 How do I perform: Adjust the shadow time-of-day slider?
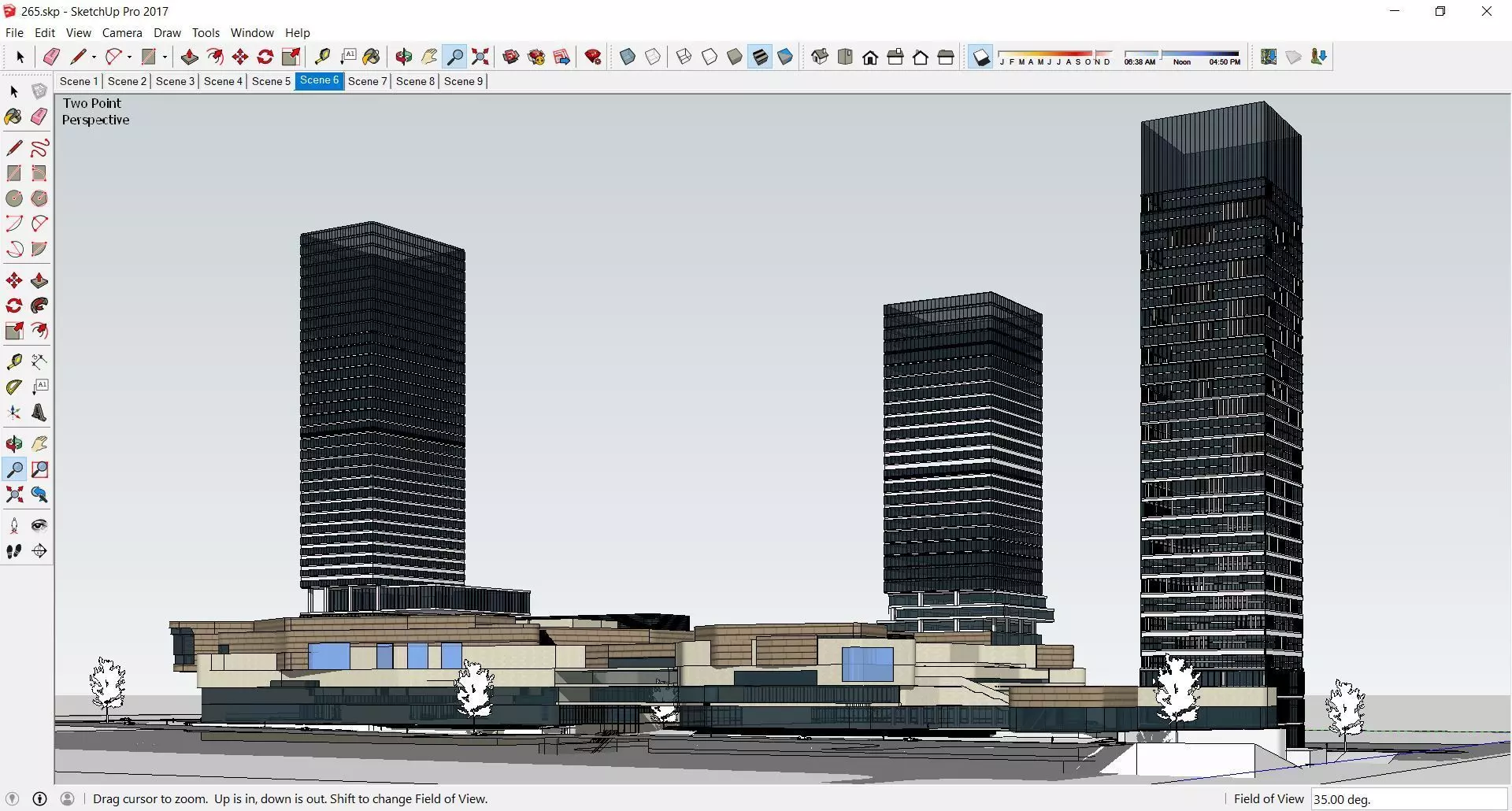coord(1182,57)
